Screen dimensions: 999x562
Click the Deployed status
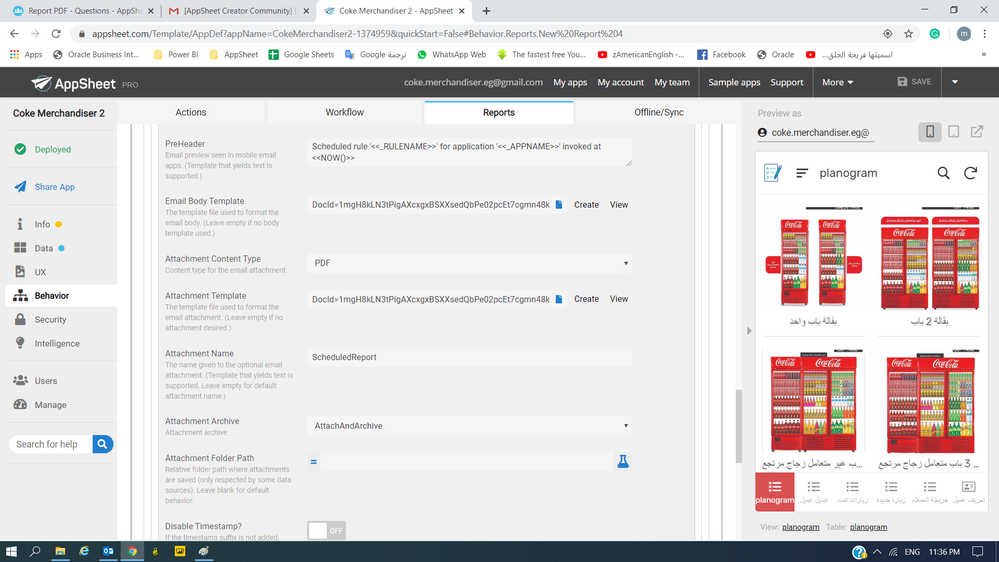[x=43, y=149]
